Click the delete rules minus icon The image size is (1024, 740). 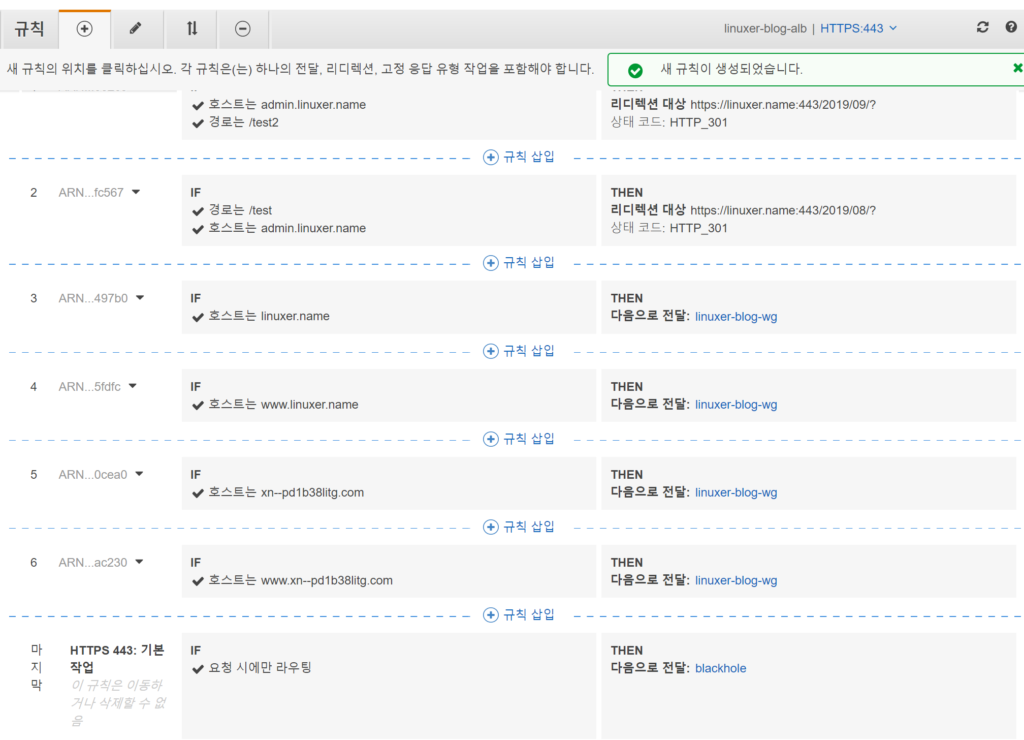click(x=243, y=29)
